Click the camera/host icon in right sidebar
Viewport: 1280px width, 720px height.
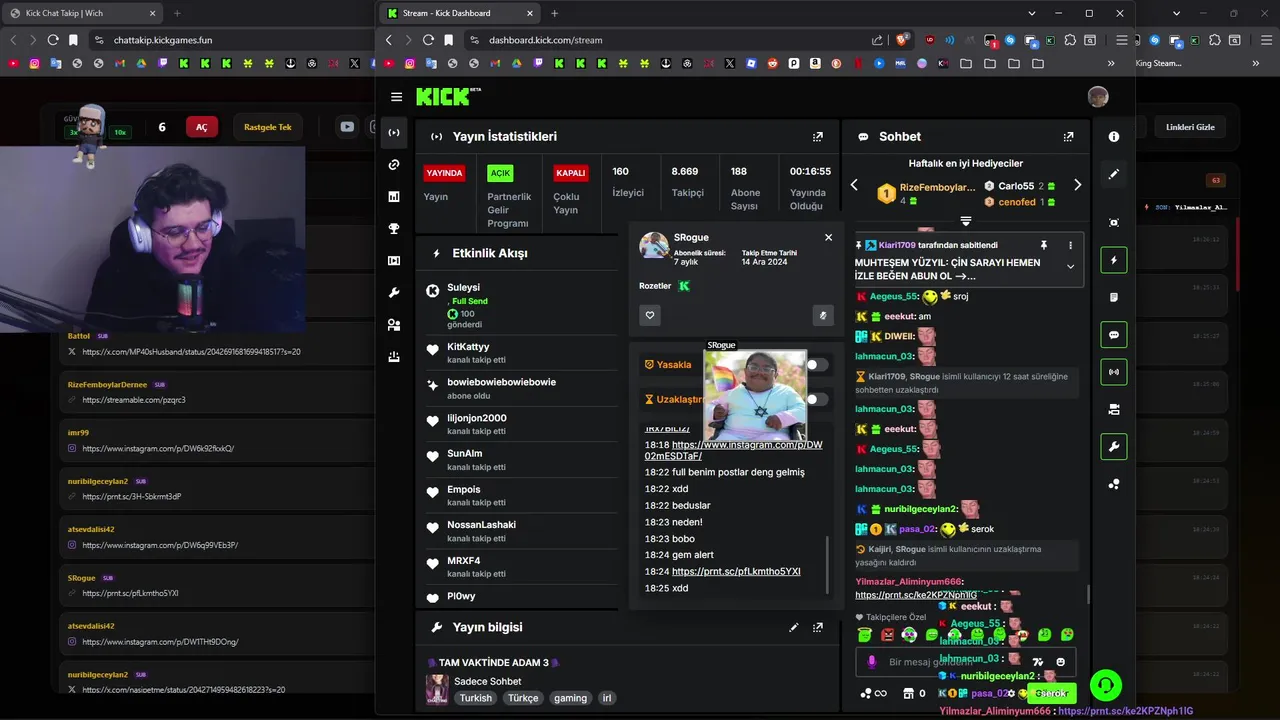[x=1114, y=409]
